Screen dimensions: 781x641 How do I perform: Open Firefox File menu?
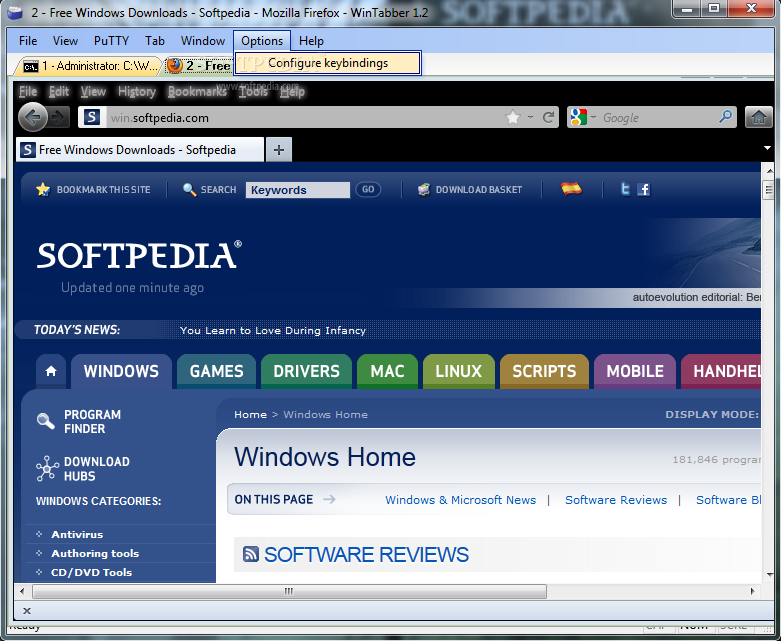click(x=28, y=92)
